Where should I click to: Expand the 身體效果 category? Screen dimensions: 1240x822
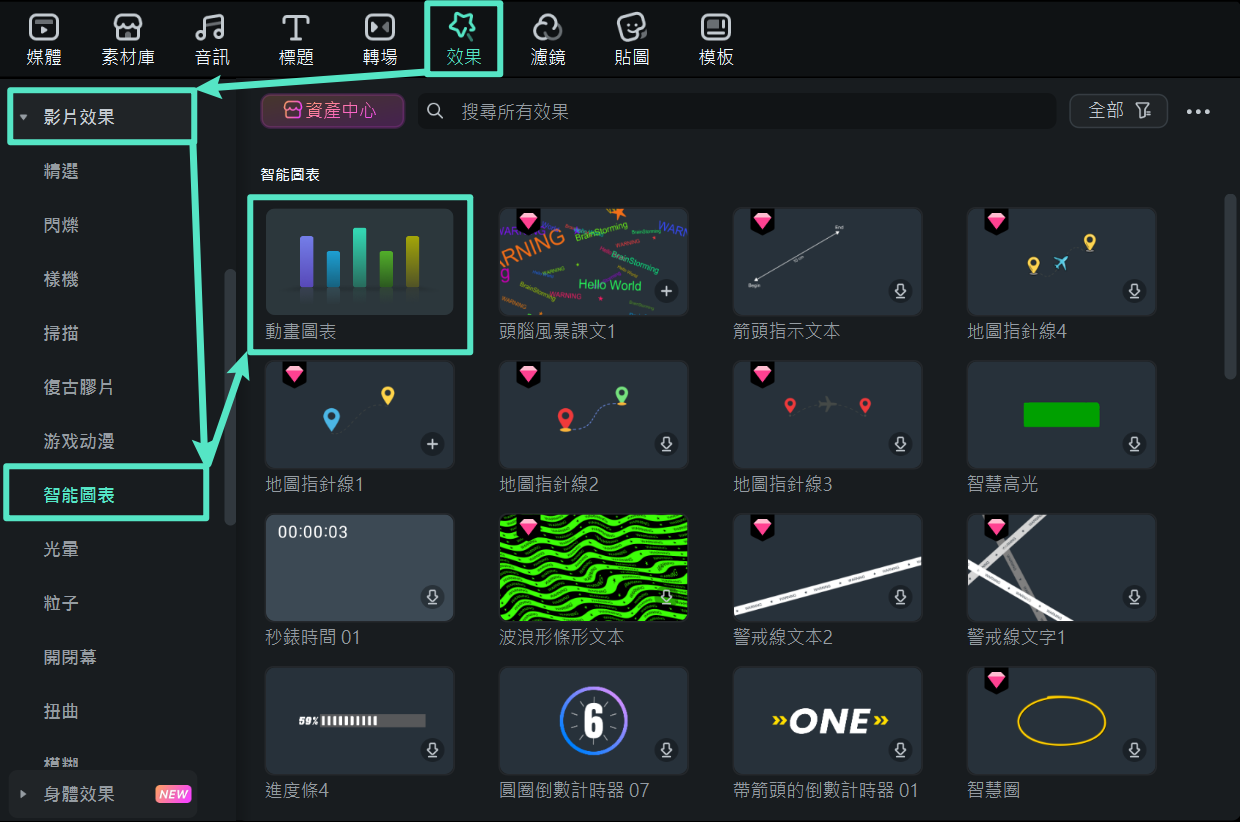coord(24,794)
